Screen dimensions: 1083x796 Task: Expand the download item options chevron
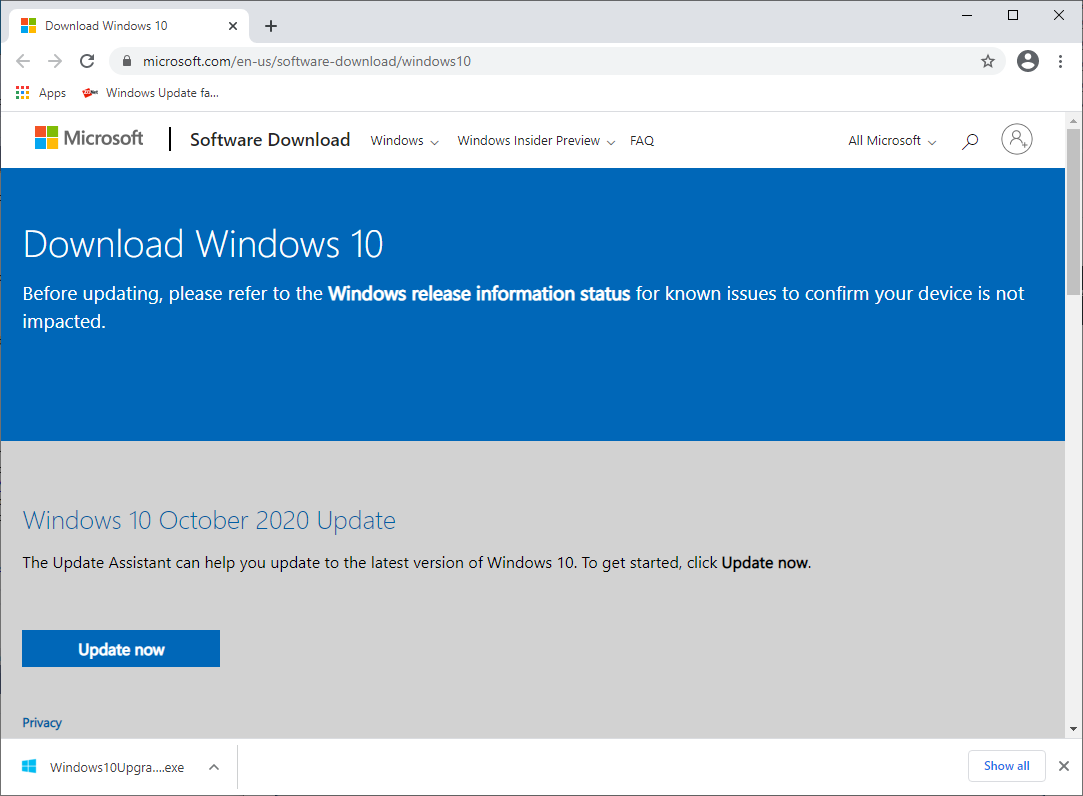pos(214,767)
